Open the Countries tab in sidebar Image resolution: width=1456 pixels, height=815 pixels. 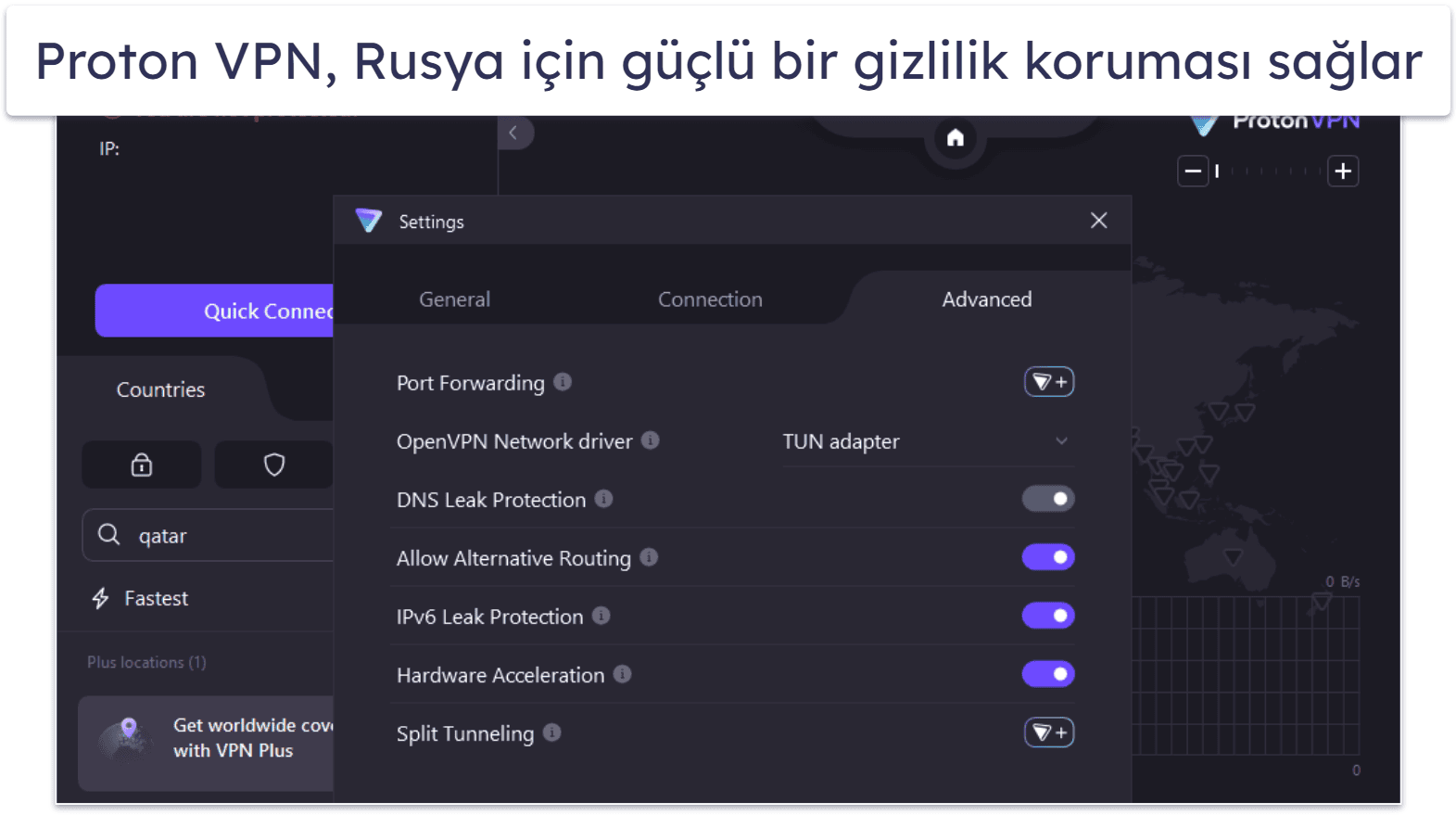pyautogui.click(x=160, y=389)
